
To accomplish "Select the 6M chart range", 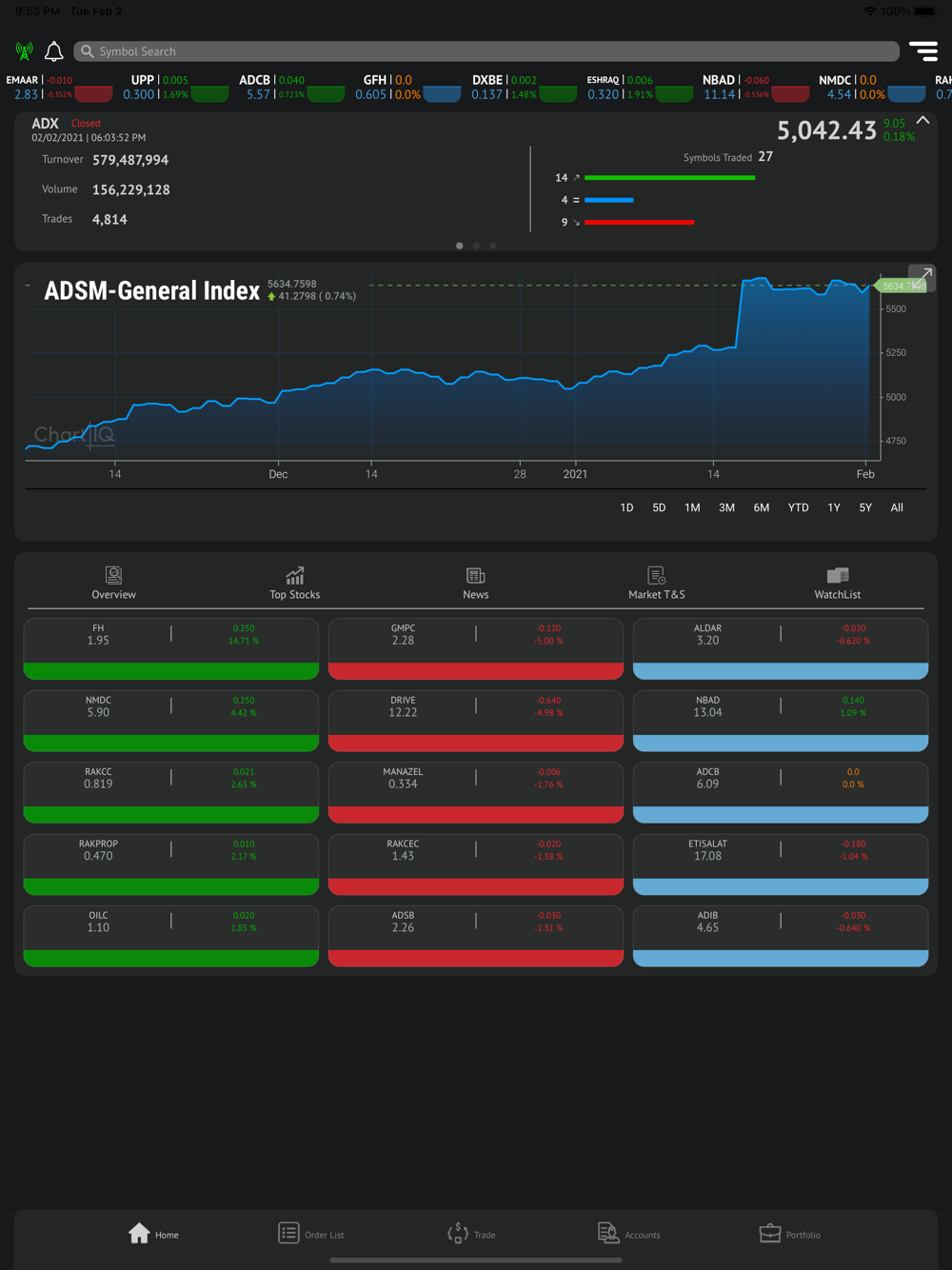I will [x=762, y=507].
